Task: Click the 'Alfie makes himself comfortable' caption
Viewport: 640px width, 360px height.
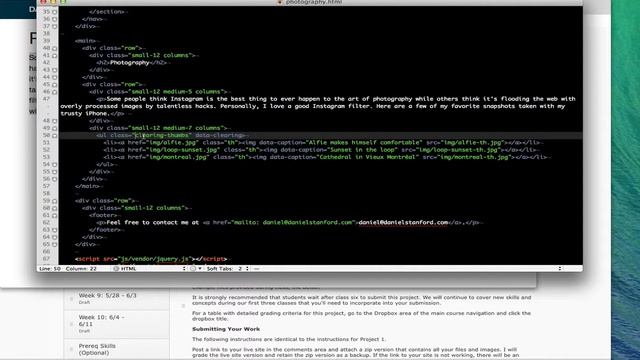Action: tap(364, 143)
